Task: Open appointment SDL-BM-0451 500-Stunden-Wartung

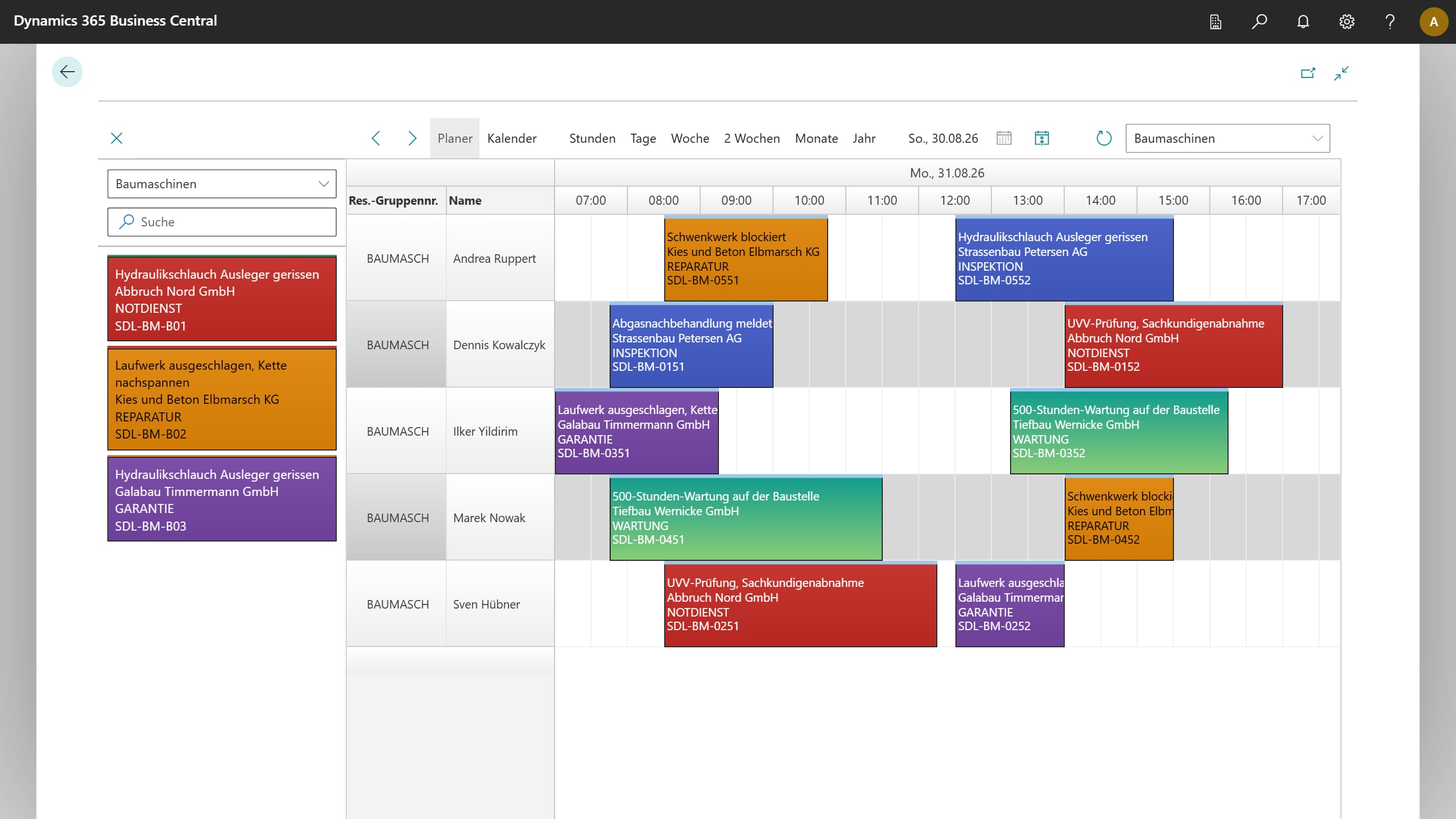Action: [x=746, y=518]
